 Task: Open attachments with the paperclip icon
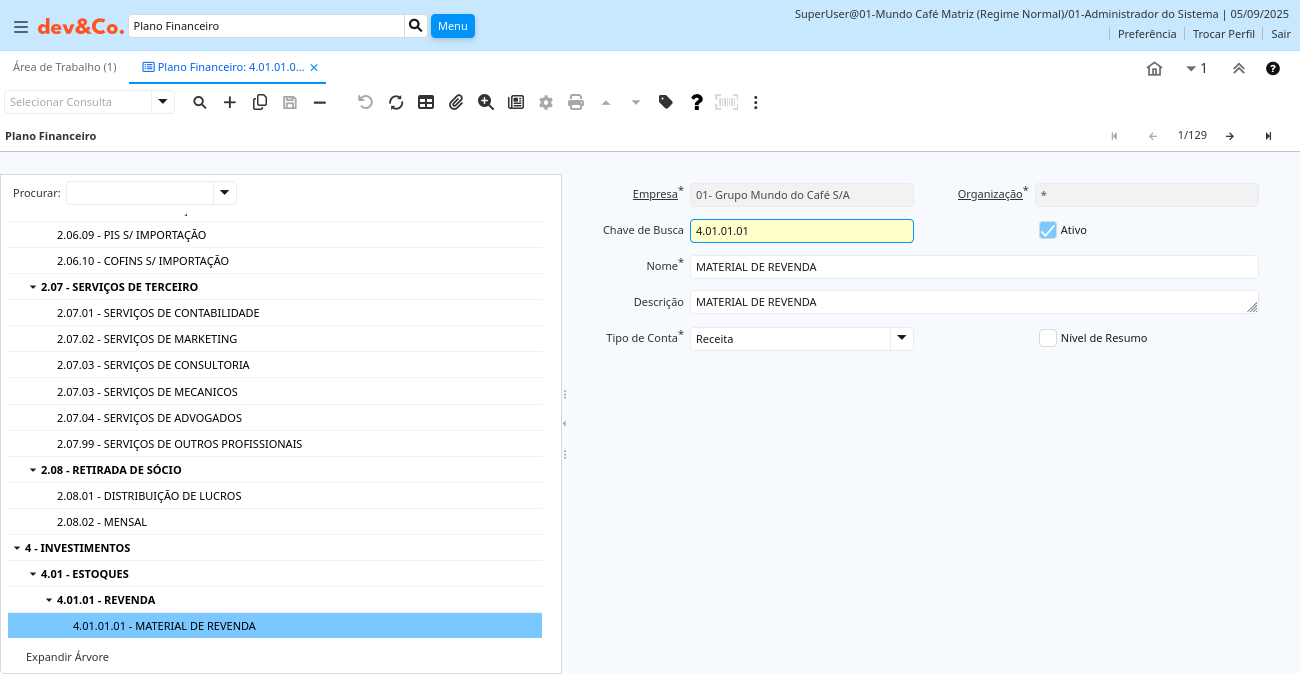(x=456, y=102)
